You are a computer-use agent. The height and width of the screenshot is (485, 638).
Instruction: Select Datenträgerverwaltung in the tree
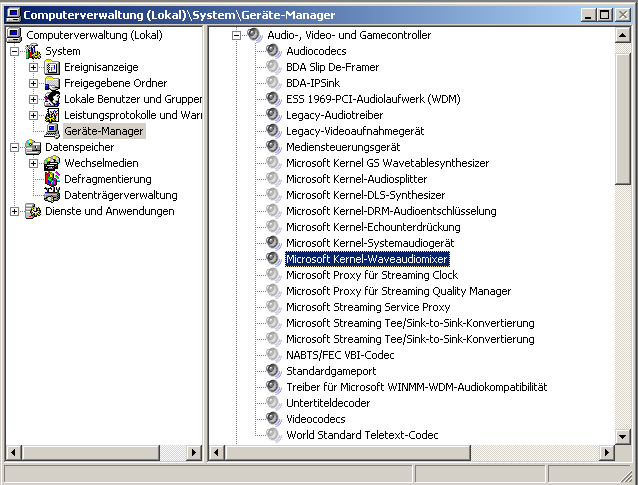pyautogui.click(x=121, y=195)
